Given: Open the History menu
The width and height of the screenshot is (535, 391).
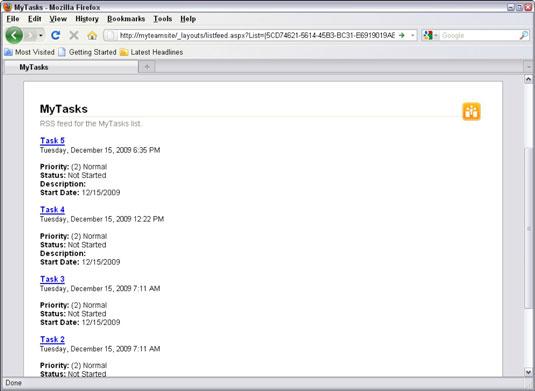Looking at the screenshot, I should [87, 19].
